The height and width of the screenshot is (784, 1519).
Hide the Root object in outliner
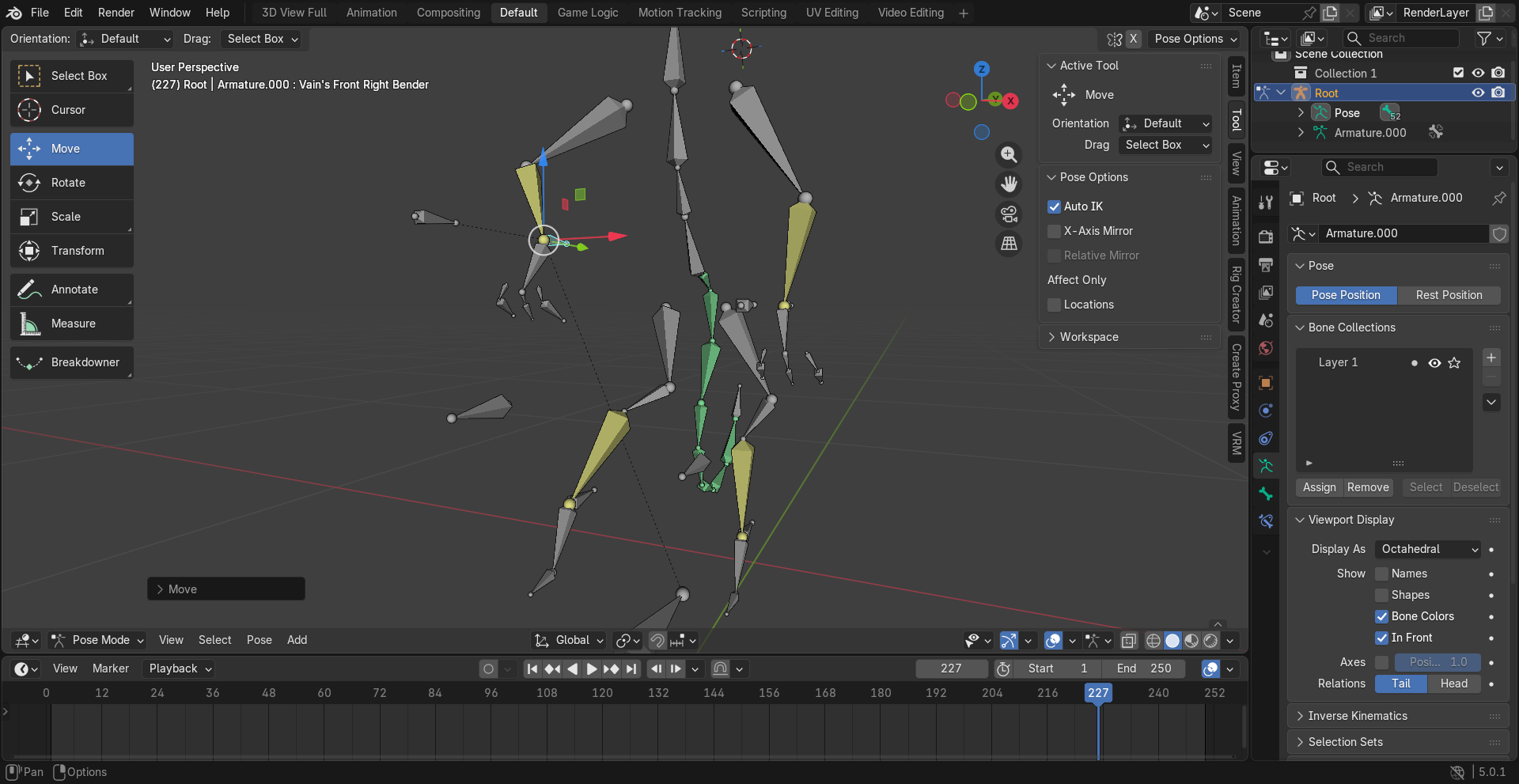(x=1478, y=93)
